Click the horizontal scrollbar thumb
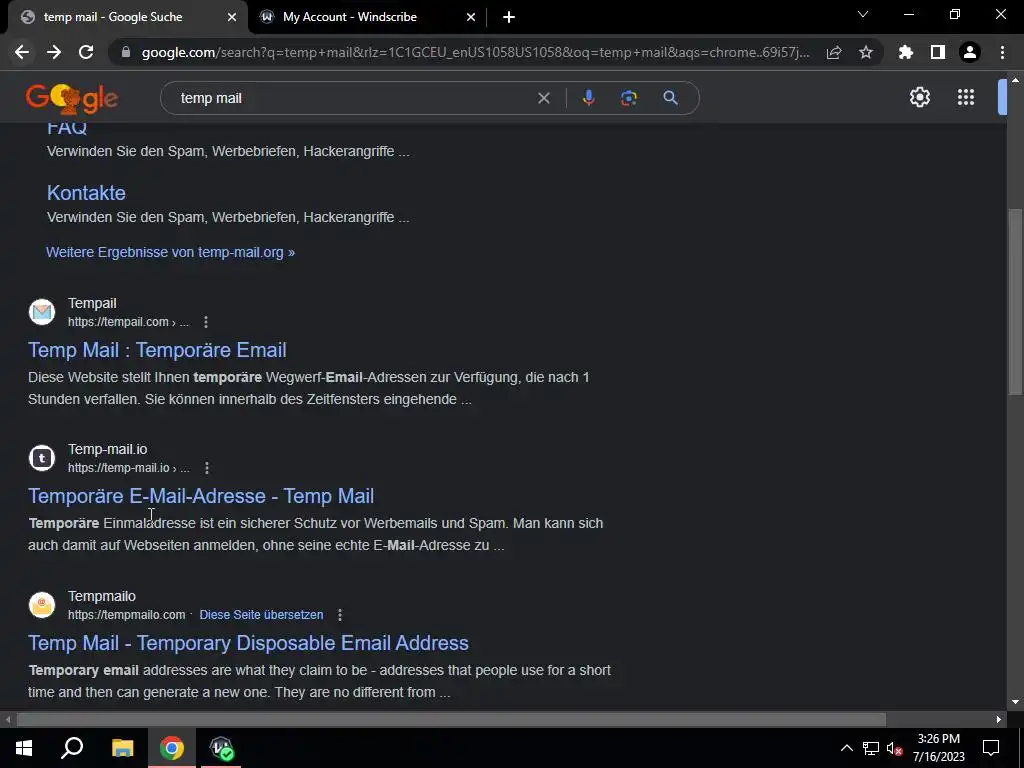 pos(451,720)
